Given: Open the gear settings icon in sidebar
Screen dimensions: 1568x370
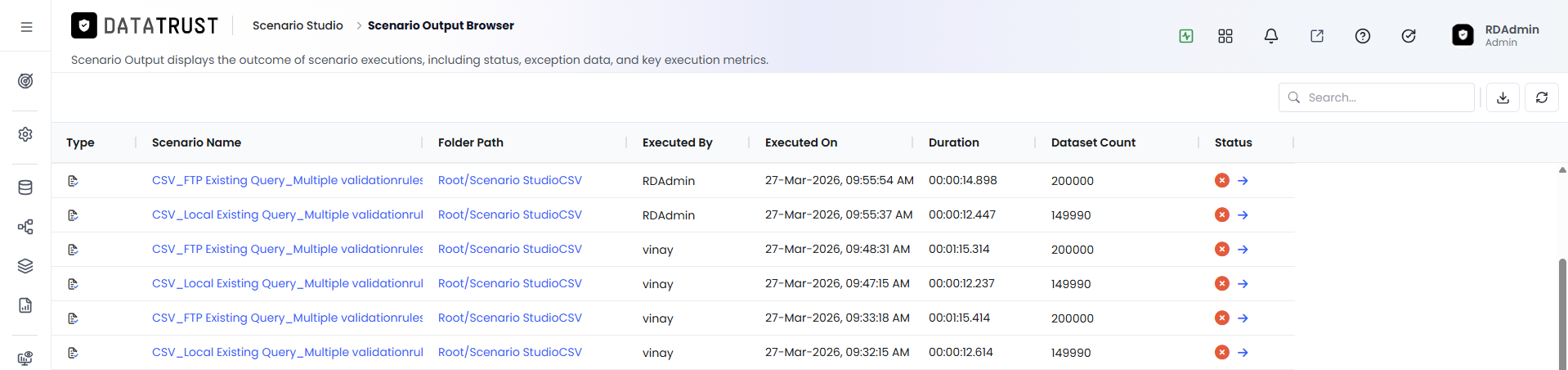Looking at the screenshot, I should [x=25, y=134].
